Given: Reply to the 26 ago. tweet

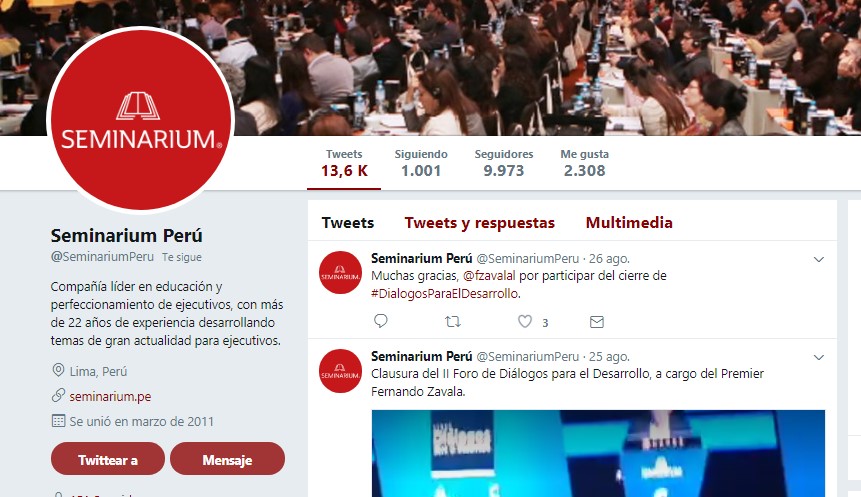Looking at the screenshot, I should click(x=381, y=321).
